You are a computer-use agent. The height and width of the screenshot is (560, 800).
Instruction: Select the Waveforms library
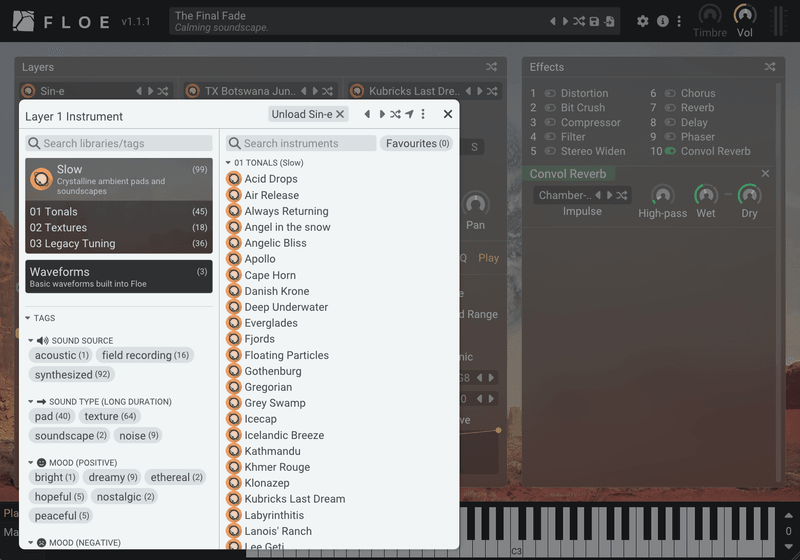pos(118,276)
